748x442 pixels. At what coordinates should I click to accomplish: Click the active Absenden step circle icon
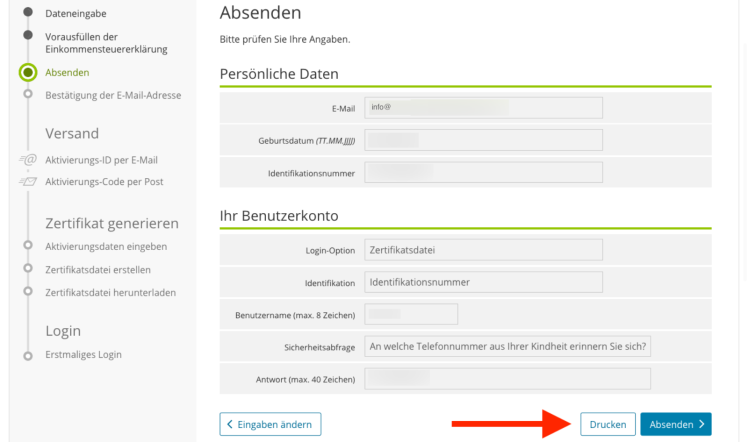[x=28, y=72]
